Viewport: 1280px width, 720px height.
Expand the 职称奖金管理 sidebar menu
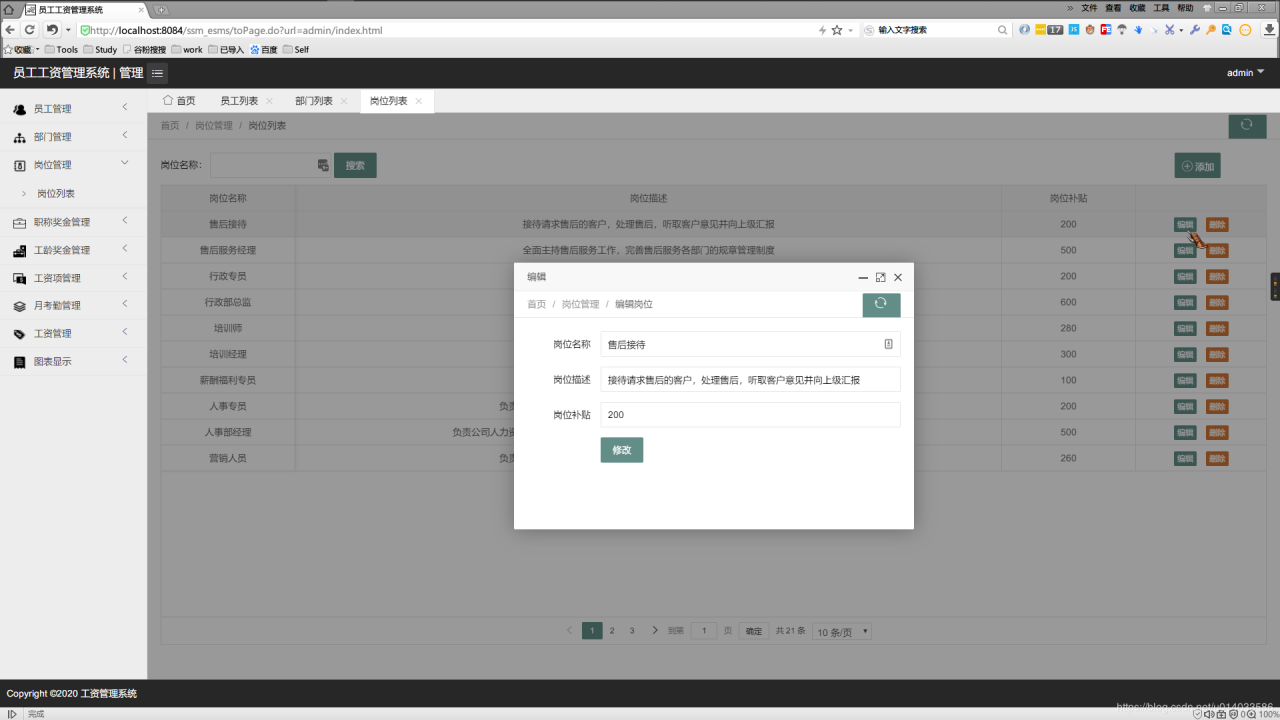[x=73, y=221]
